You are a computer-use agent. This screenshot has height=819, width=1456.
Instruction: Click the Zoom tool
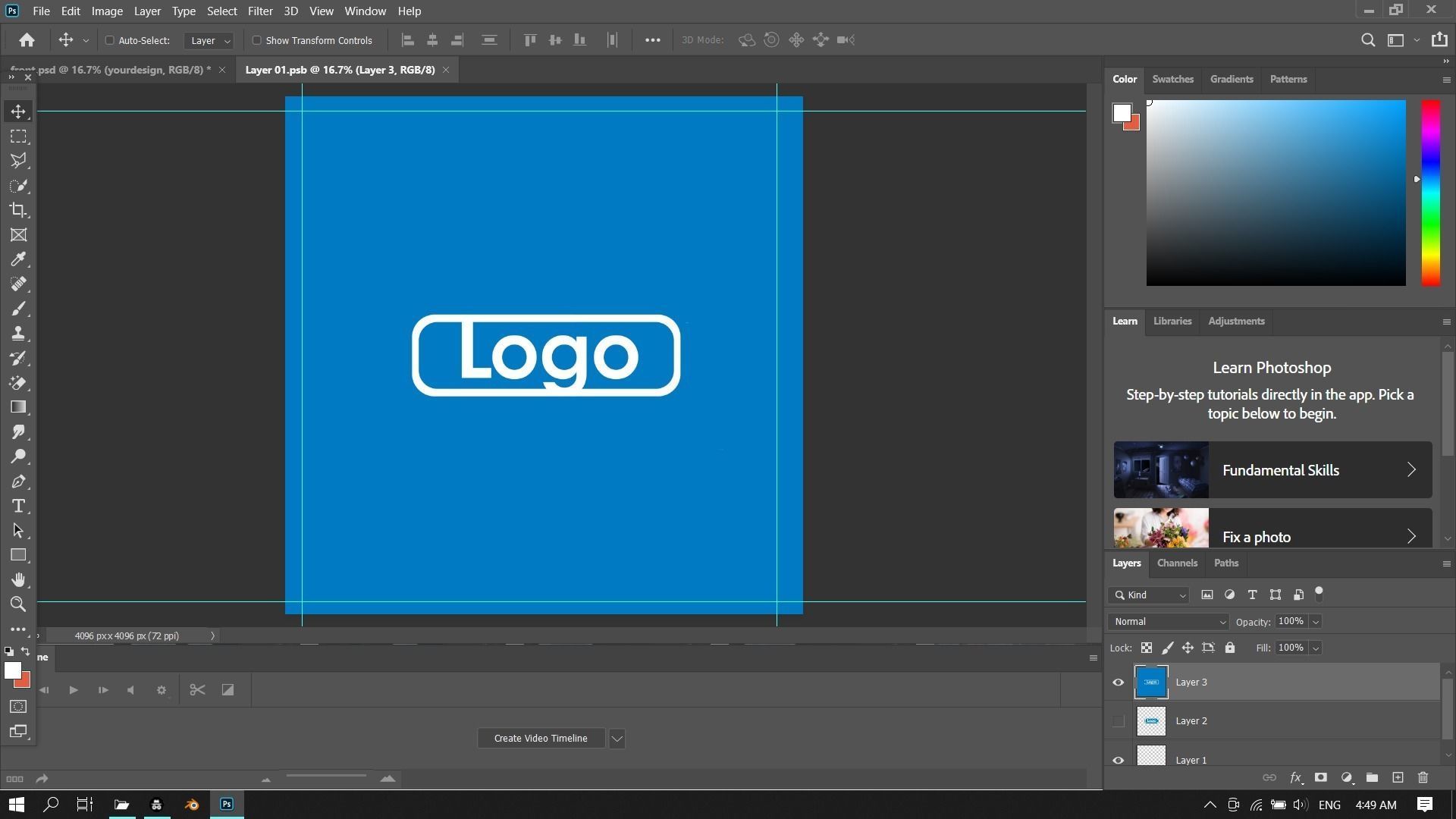tap(18, 604)
